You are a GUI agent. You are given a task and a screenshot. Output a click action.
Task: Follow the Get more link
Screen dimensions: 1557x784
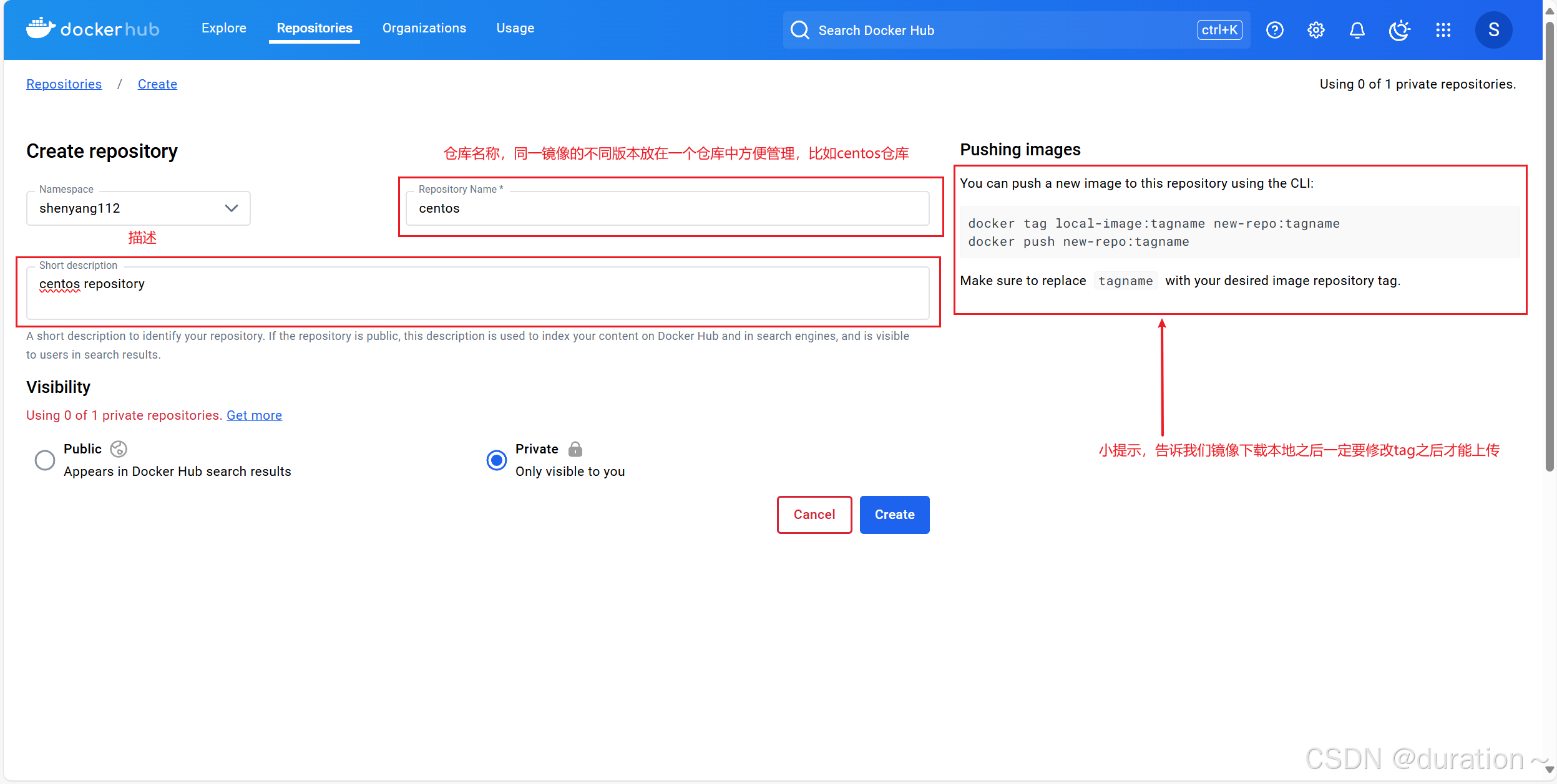tap(254, 415)
